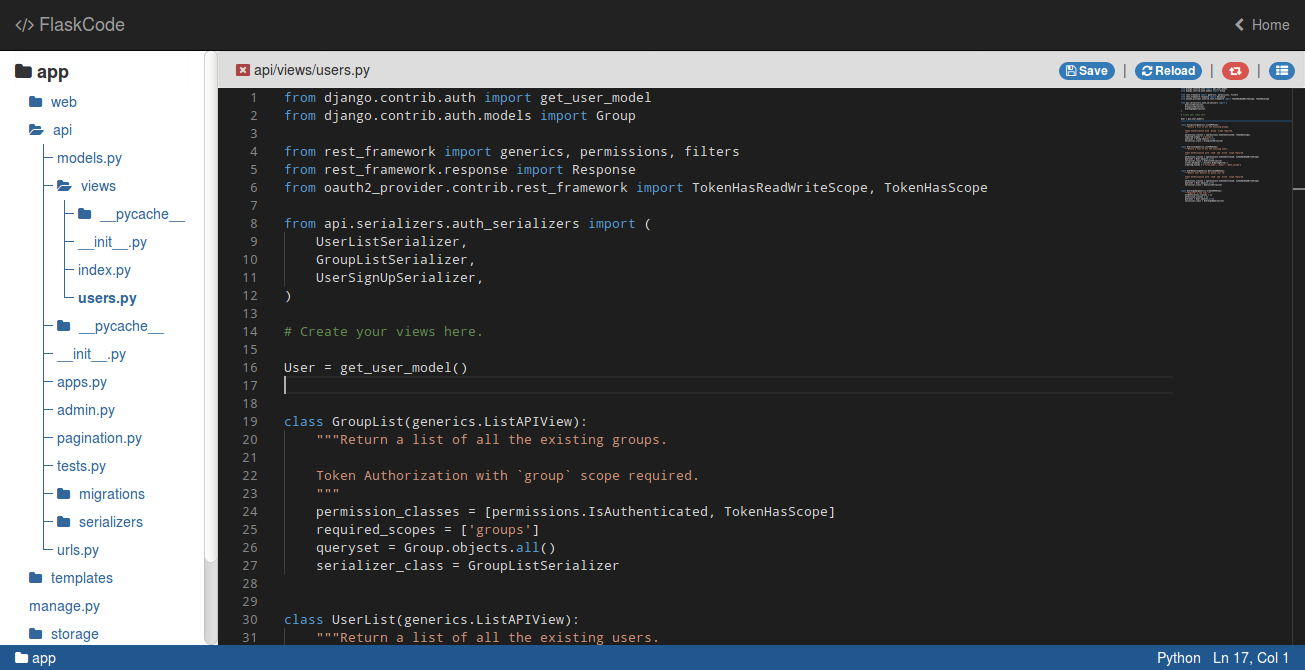Click the serializers folder icon
The image size is (1305, 670).
62,521
